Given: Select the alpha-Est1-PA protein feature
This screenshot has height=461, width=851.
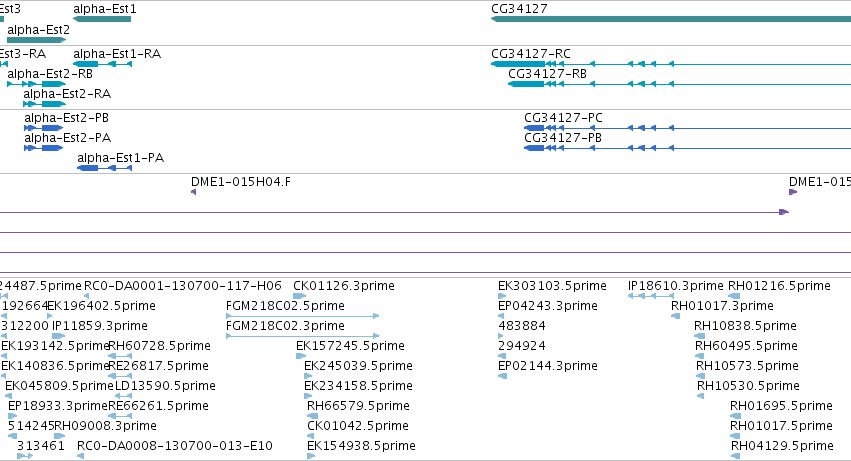Looking at the screenshot, I should 104,168.
